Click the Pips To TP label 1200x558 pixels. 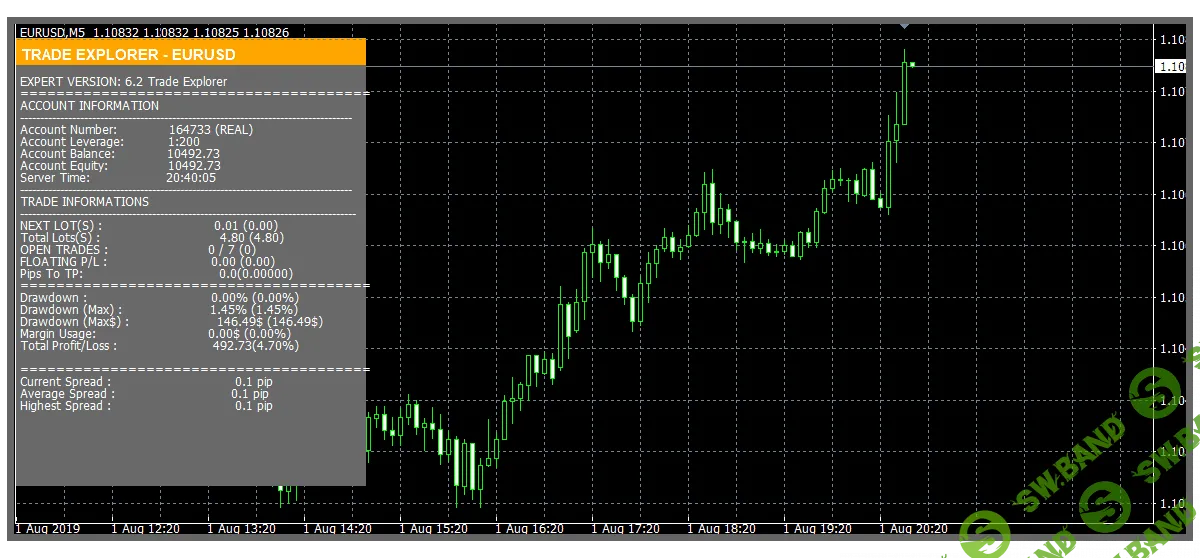52,274
